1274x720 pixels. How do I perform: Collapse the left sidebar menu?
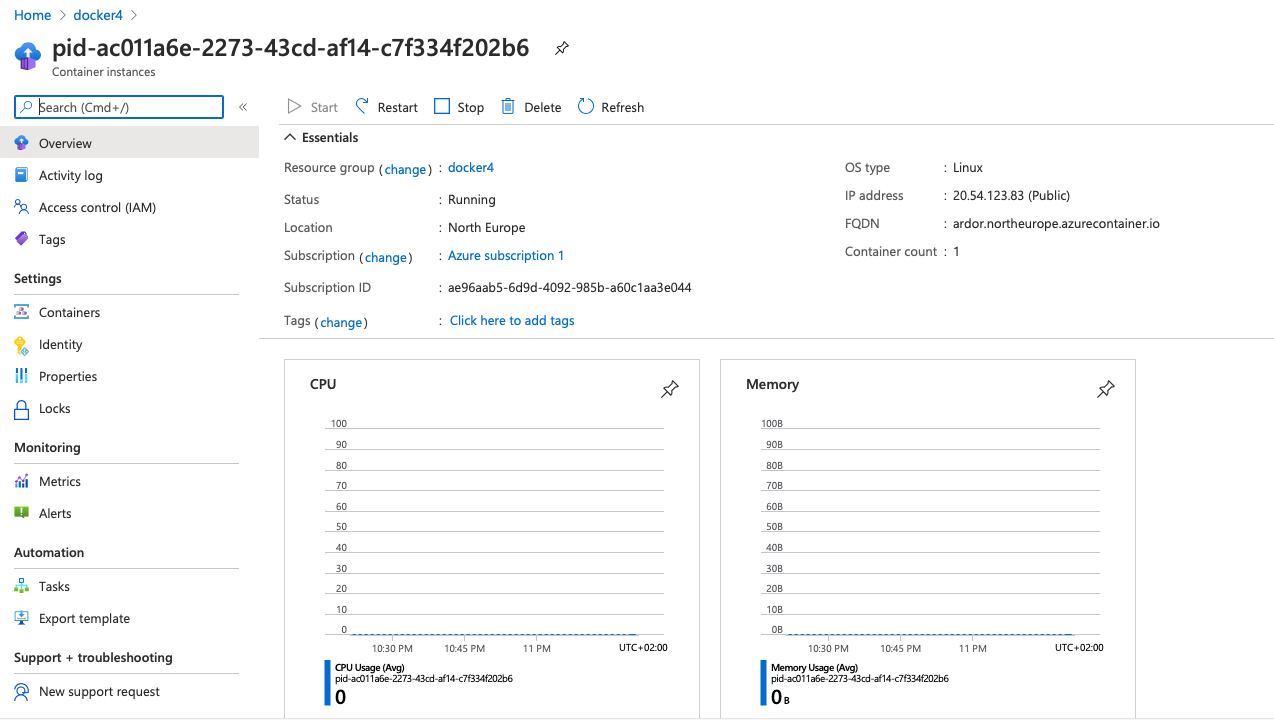tap(243, 107)
